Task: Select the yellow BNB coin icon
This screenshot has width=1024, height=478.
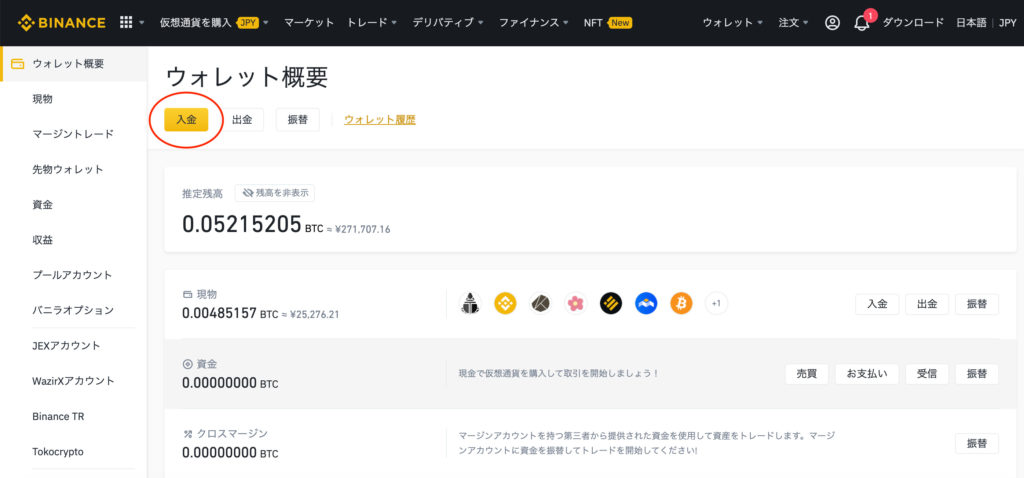Action: tap(505, 303)
